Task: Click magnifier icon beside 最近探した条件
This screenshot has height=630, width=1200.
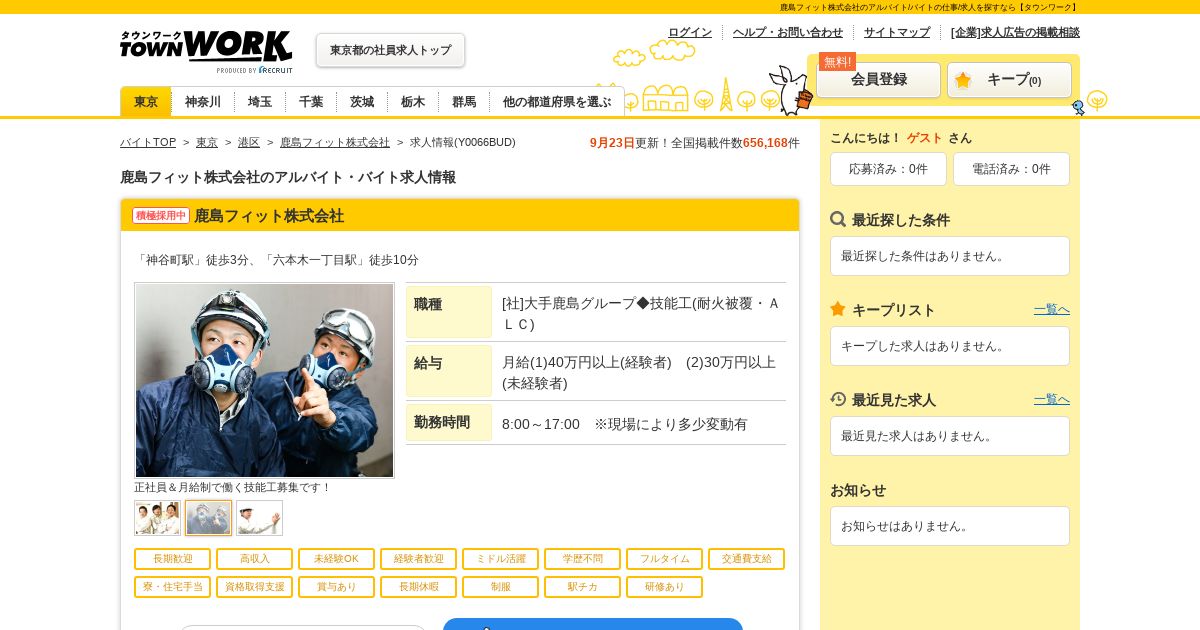Action: [838, 219]
